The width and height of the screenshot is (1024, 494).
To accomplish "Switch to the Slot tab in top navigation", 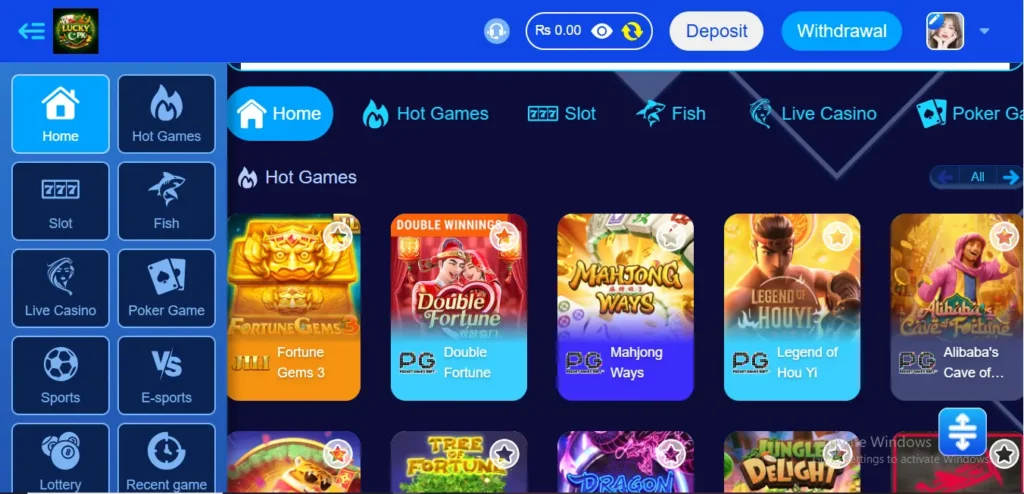I will coord(562,114).
